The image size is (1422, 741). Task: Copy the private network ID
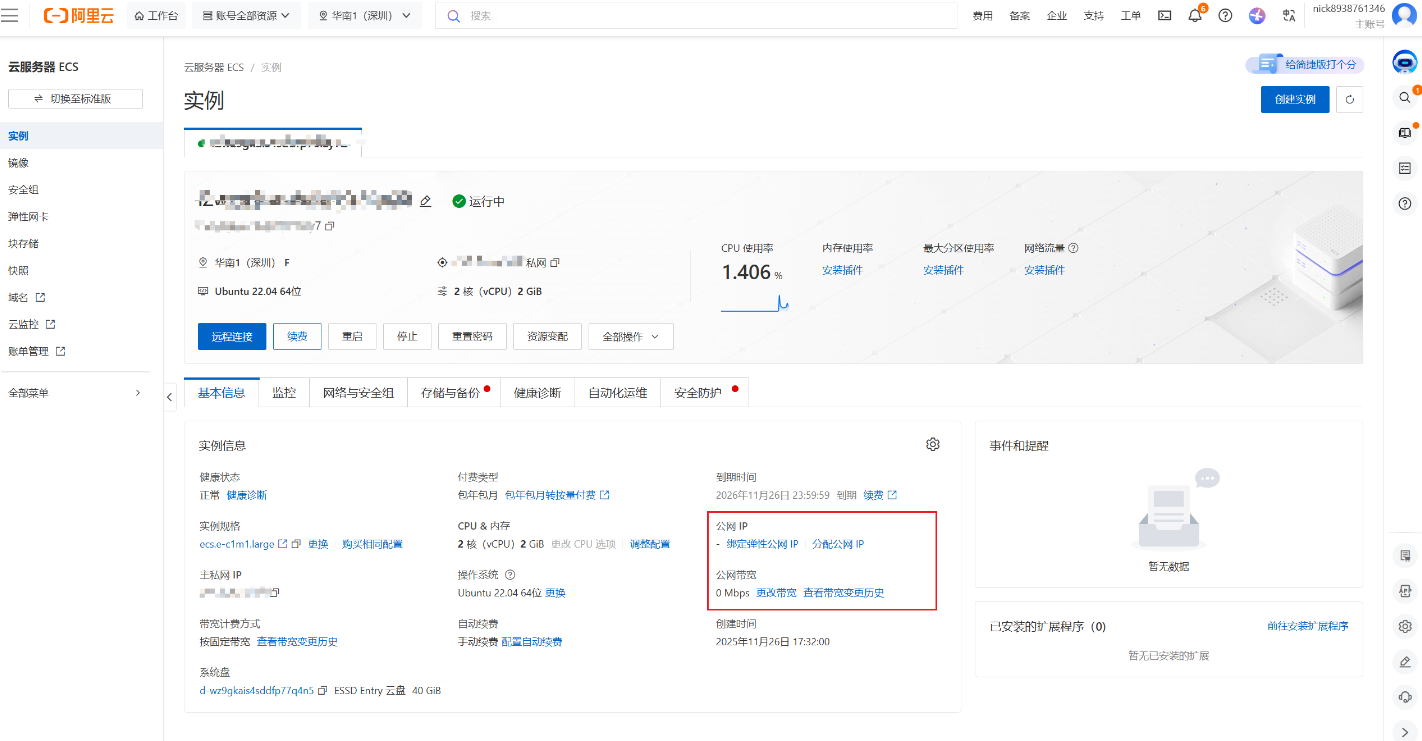click(555, 262)
